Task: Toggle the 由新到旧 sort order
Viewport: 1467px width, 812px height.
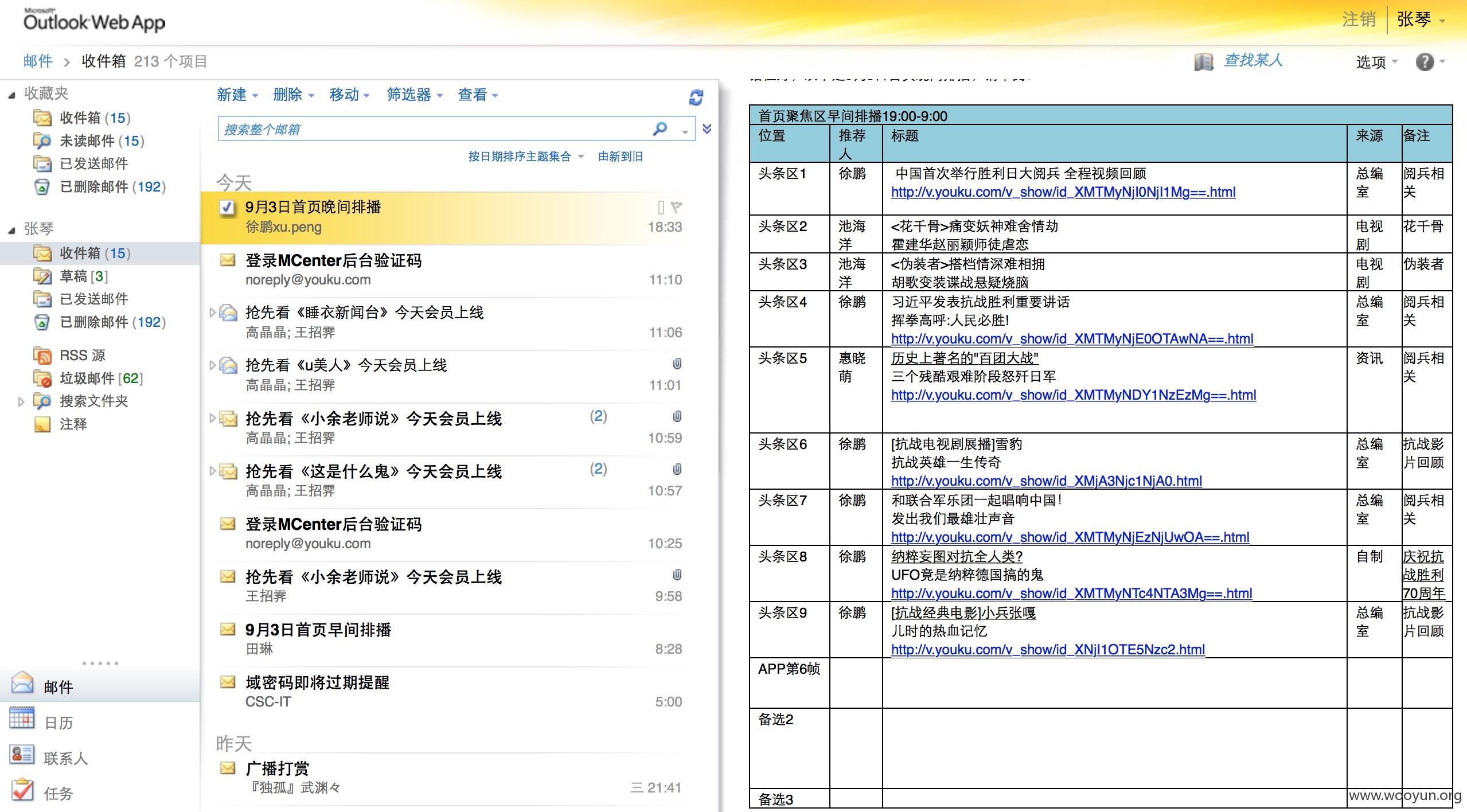Action: pyautogui.click(x=620, y=157)
